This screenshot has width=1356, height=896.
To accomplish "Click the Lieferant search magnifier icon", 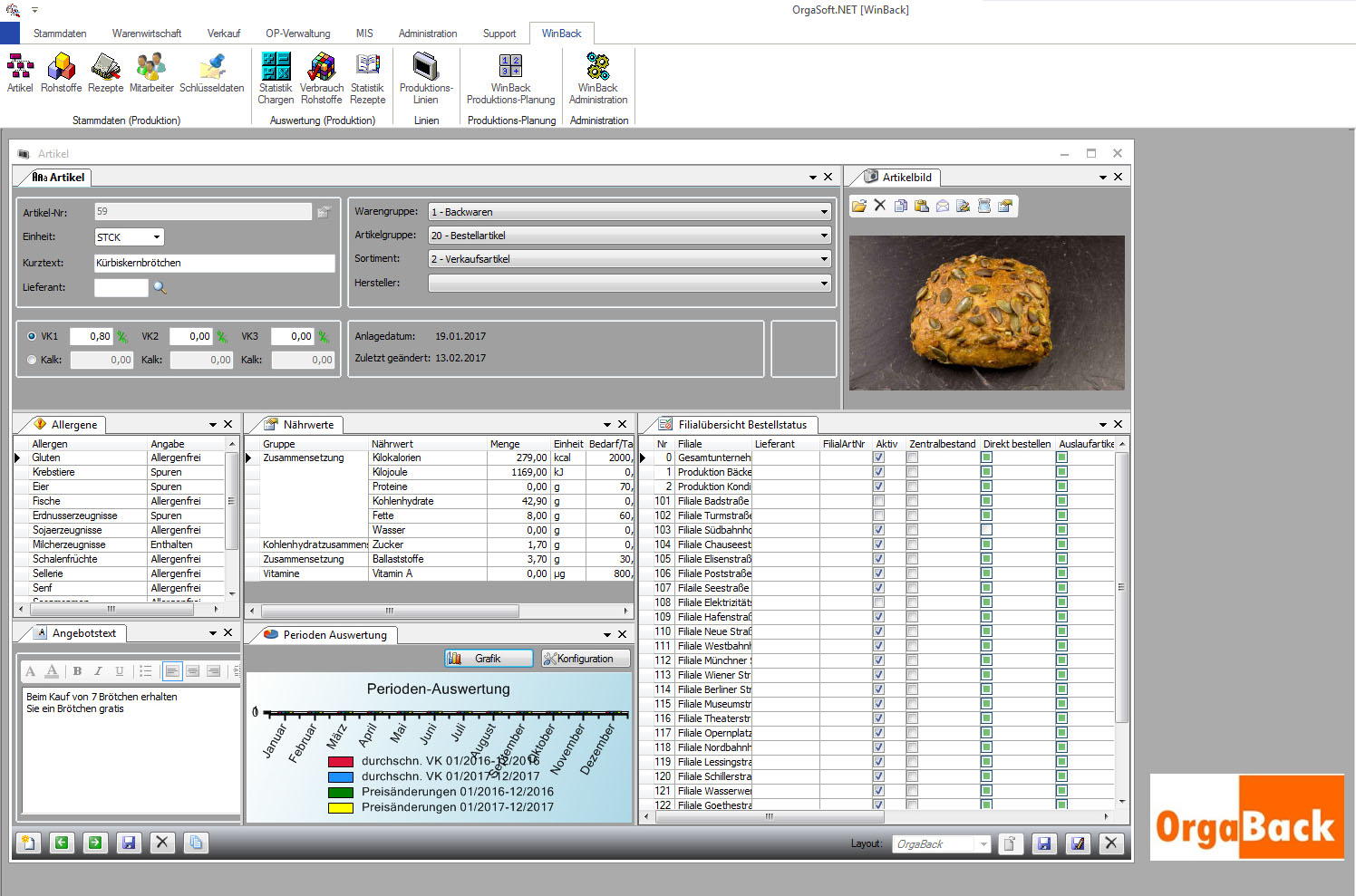I will pyautogui.click(x=160, y=287).
